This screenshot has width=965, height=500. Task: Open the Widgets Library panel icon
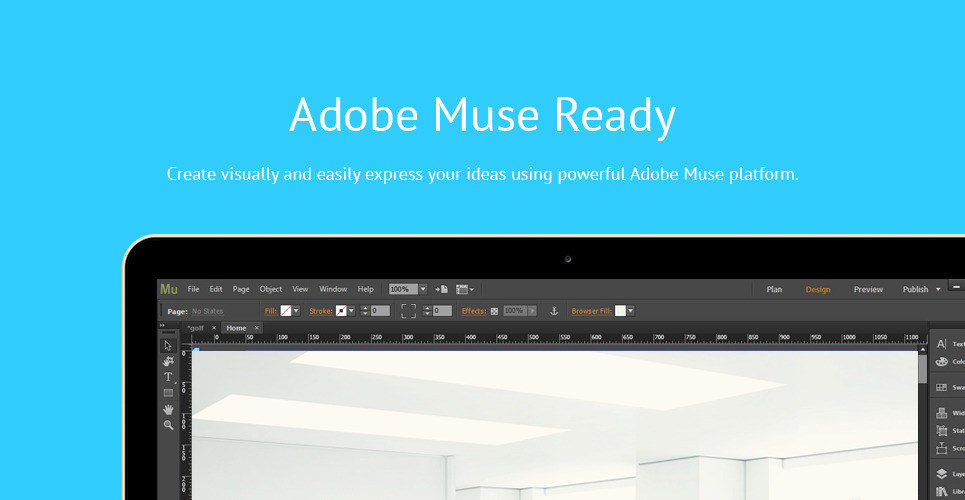(x=941, y=413)
